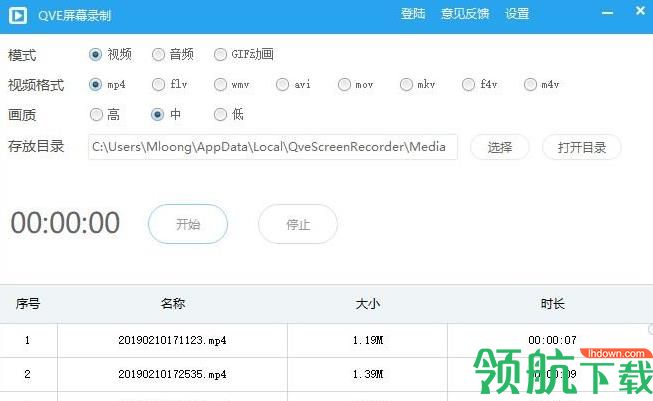The image size is (653, 401).
Task: Click row number 2 cell
Action: pos(27,374)
